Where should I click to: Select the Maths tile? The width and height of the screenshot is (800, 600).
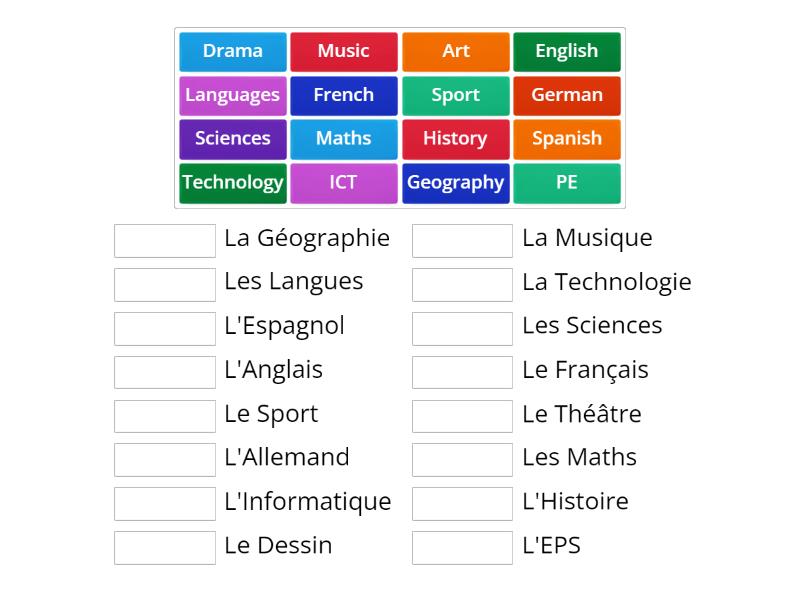[x=344, y=139]
